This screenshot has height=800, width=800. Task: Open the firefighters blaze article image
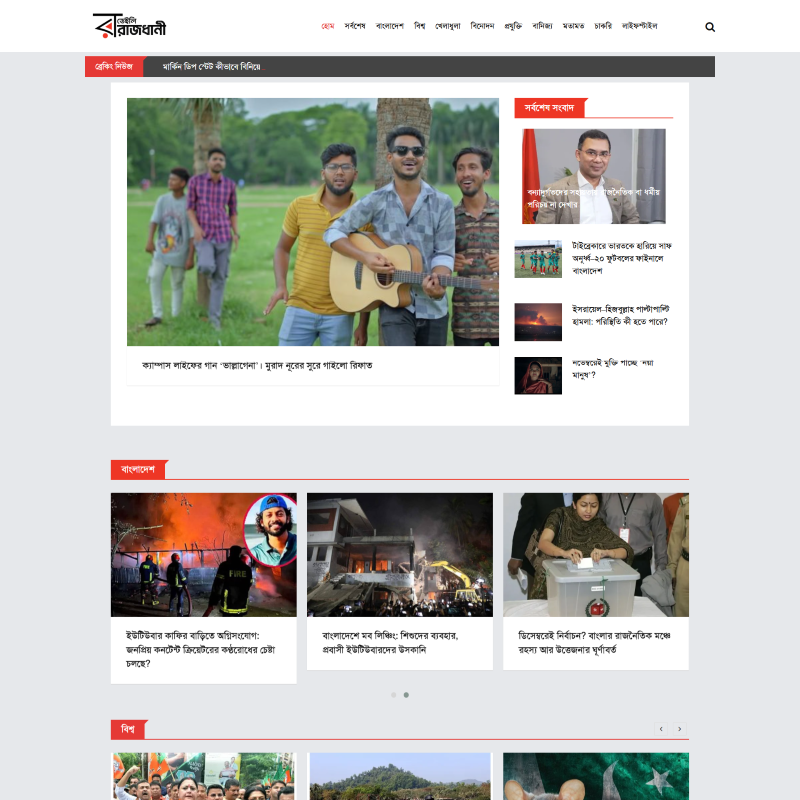[203, 554]
